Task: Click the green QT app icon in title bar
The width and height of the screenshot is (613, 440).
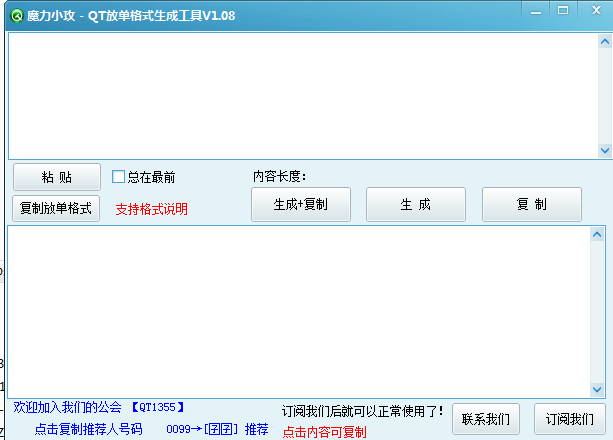Action: [x=17, y=16]
